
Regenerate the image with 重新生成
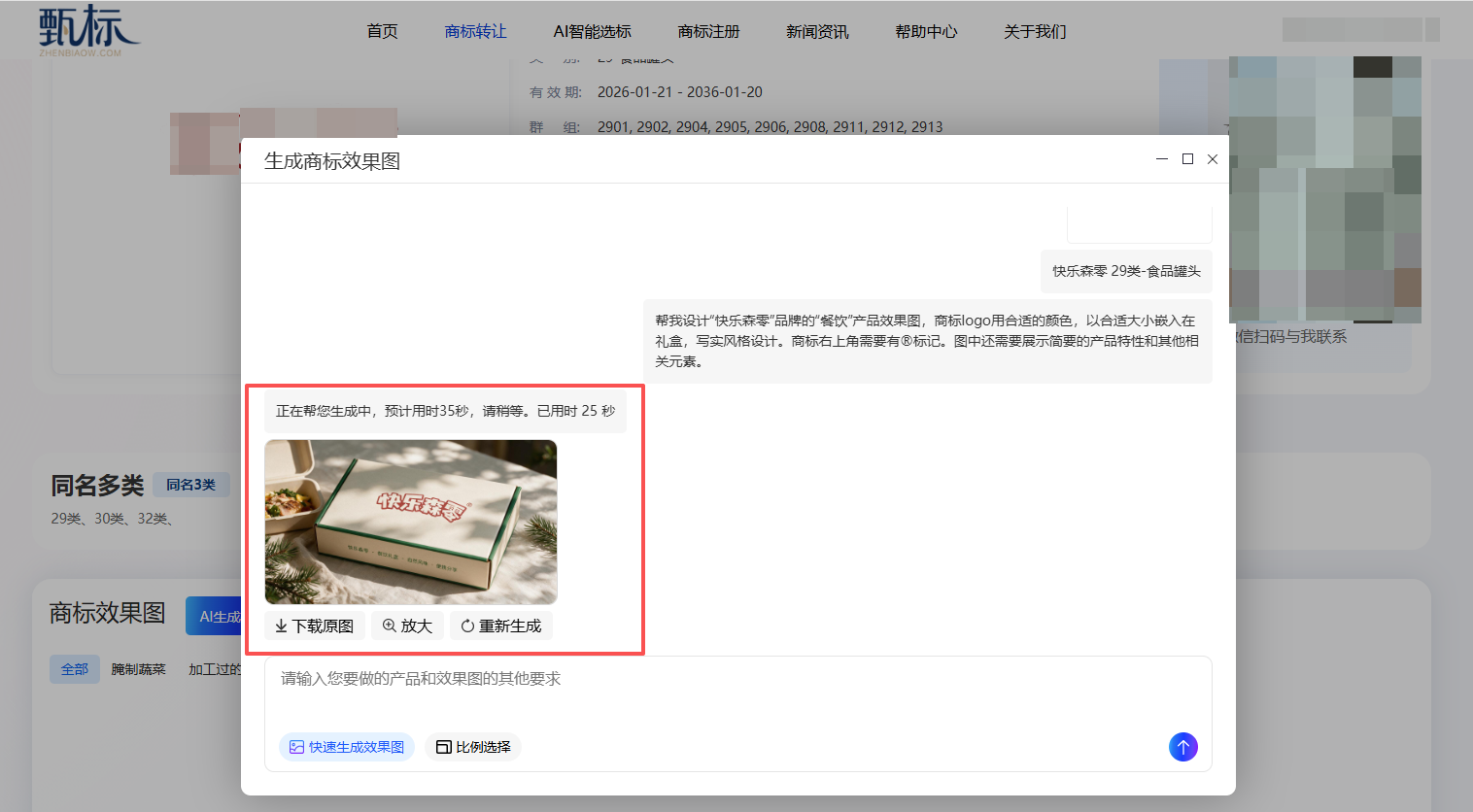501,626
